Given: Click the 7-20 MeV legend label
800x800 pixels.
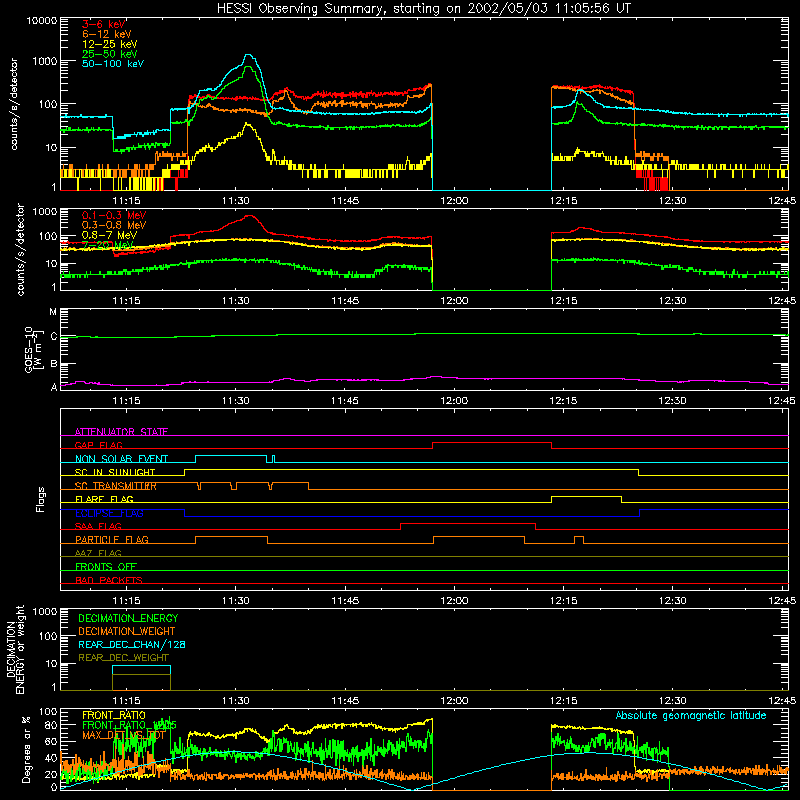Looking at the screenshot, I should [x=107, y=245].
